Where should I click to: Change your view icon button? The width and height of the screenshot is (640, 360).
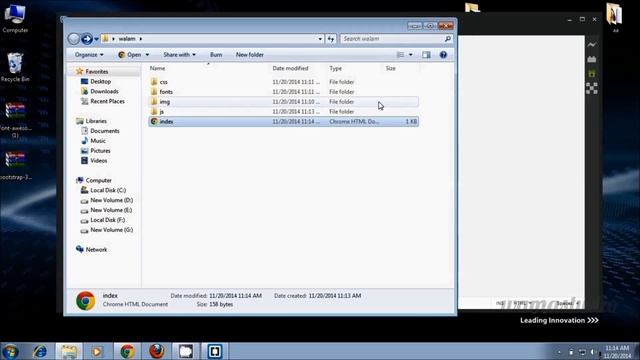tap(400, 55)
